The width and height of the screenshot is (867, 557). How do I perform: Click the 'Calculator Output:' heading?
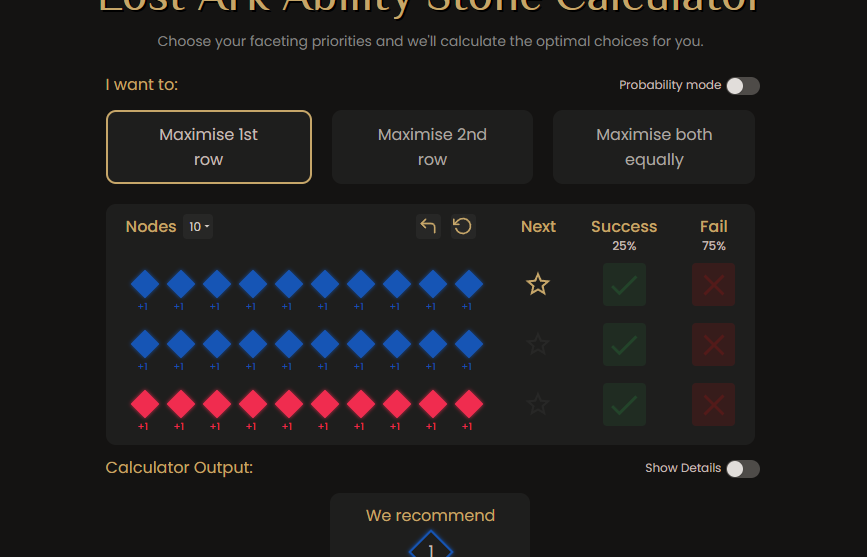pyautogui.click(x=179, y=467)
